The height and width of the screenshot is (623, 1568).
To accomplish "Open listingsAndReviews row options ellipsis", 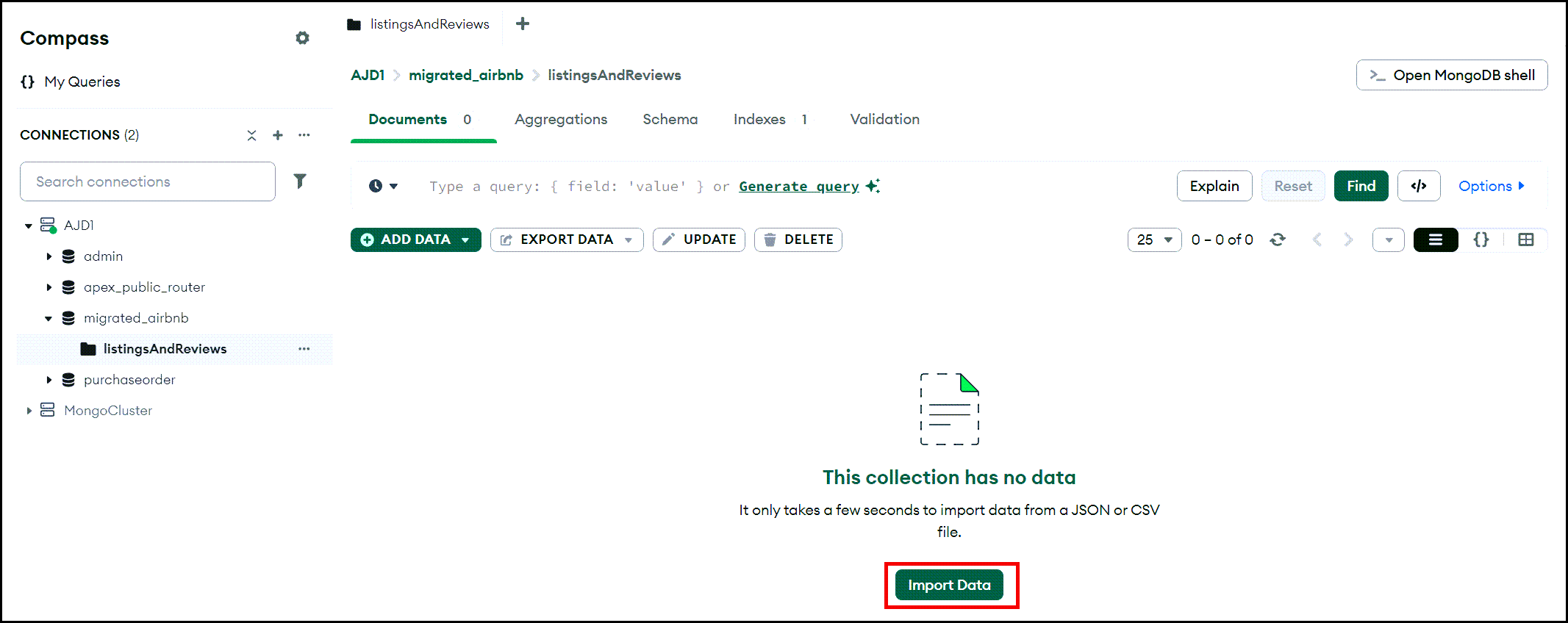I will click(x=304, y=349).
